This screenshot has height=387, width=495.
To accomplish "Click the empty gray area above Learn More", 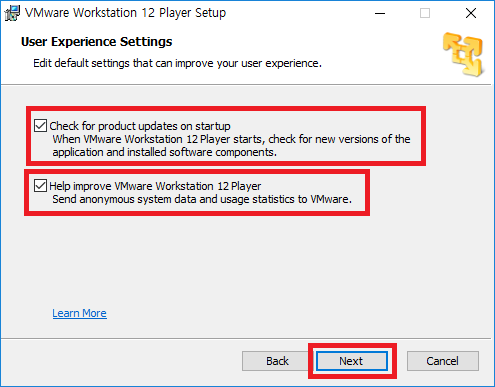I will click(247, 260).
